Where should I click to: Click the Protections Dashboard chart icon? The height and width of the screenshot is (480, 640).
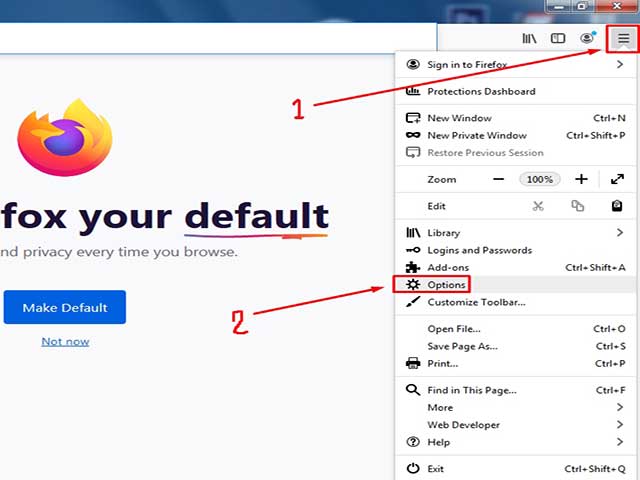point(413,91)
